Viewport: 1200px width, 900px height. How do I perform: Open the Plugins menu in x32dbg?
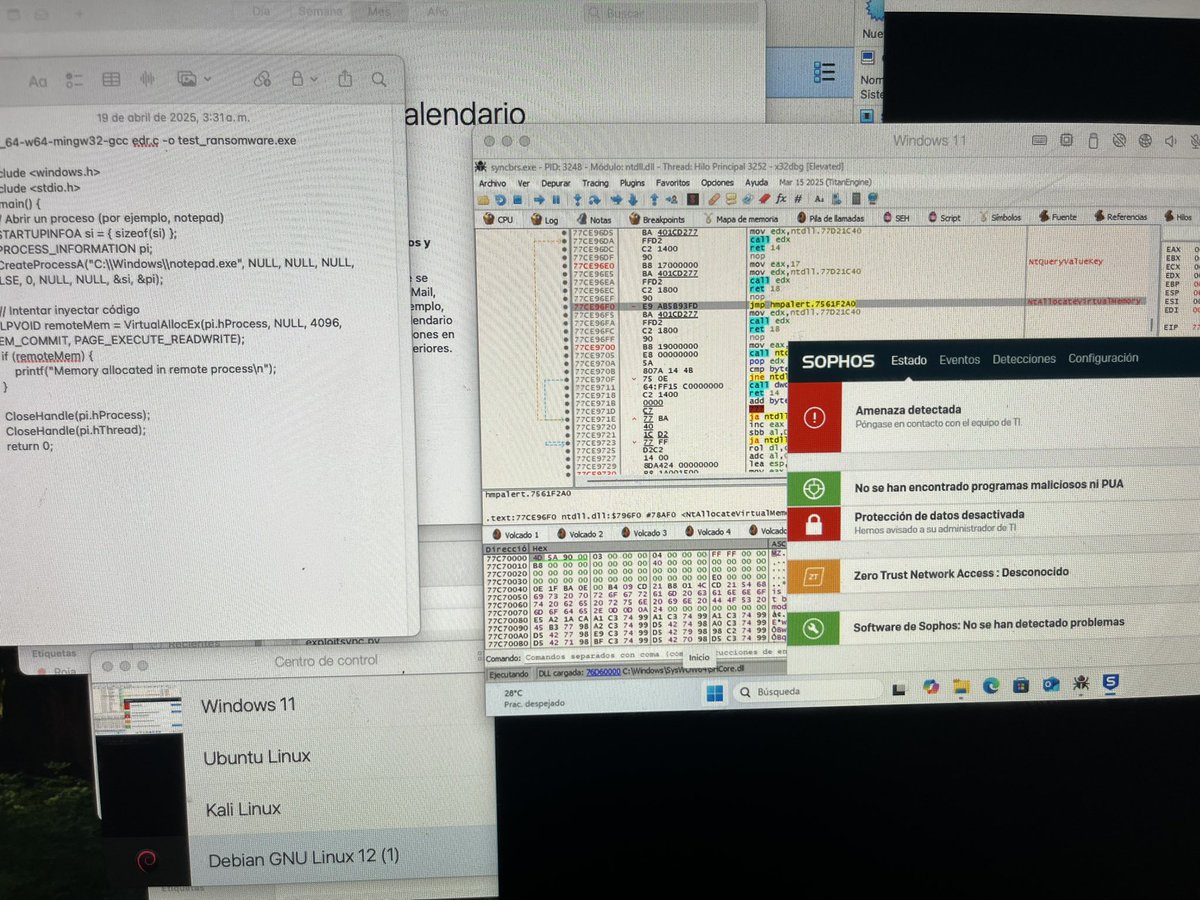(632, 183)
